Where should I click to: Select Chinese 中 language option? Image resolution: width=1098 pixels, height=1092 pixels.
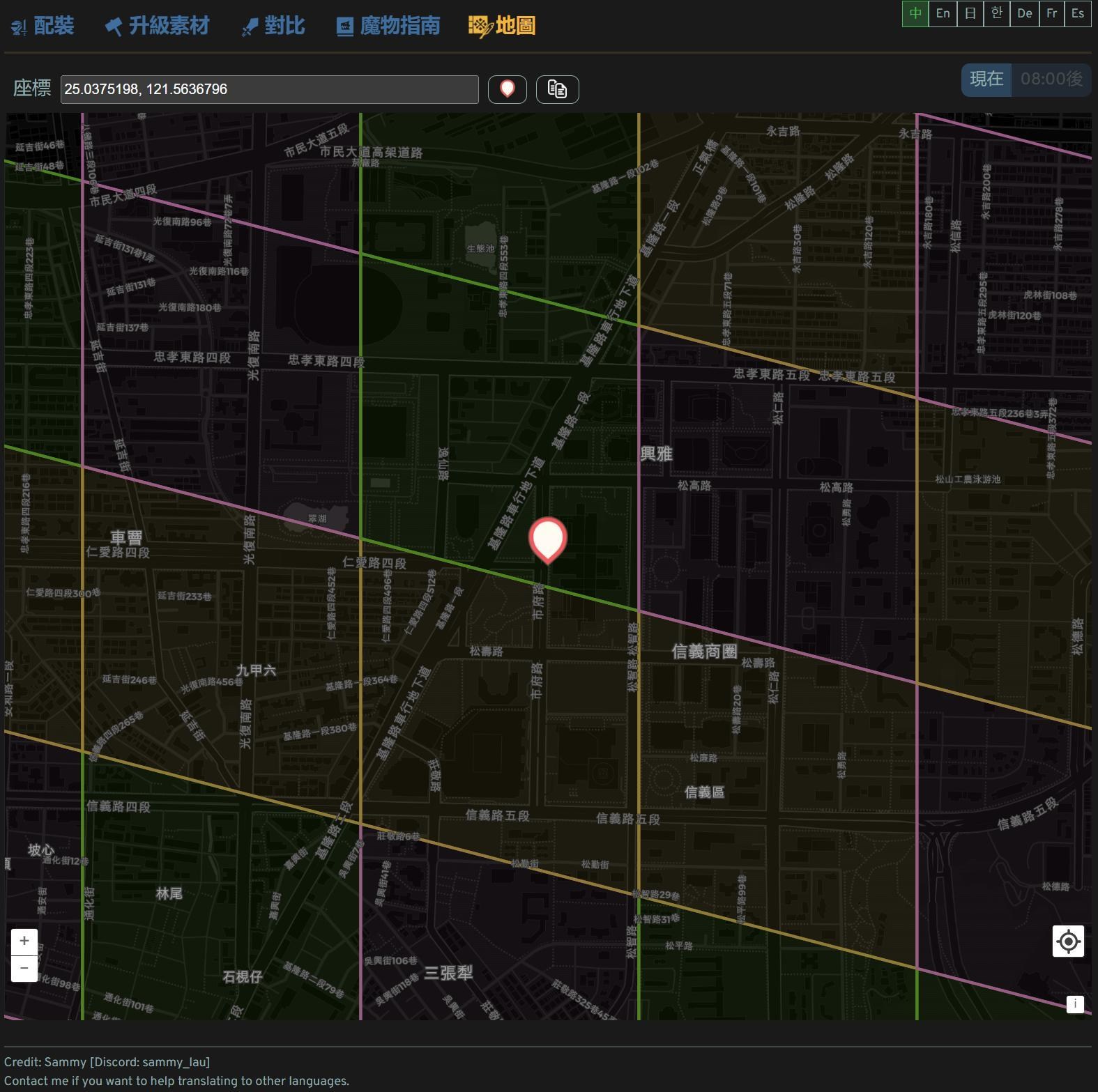(x=915, y=14)
